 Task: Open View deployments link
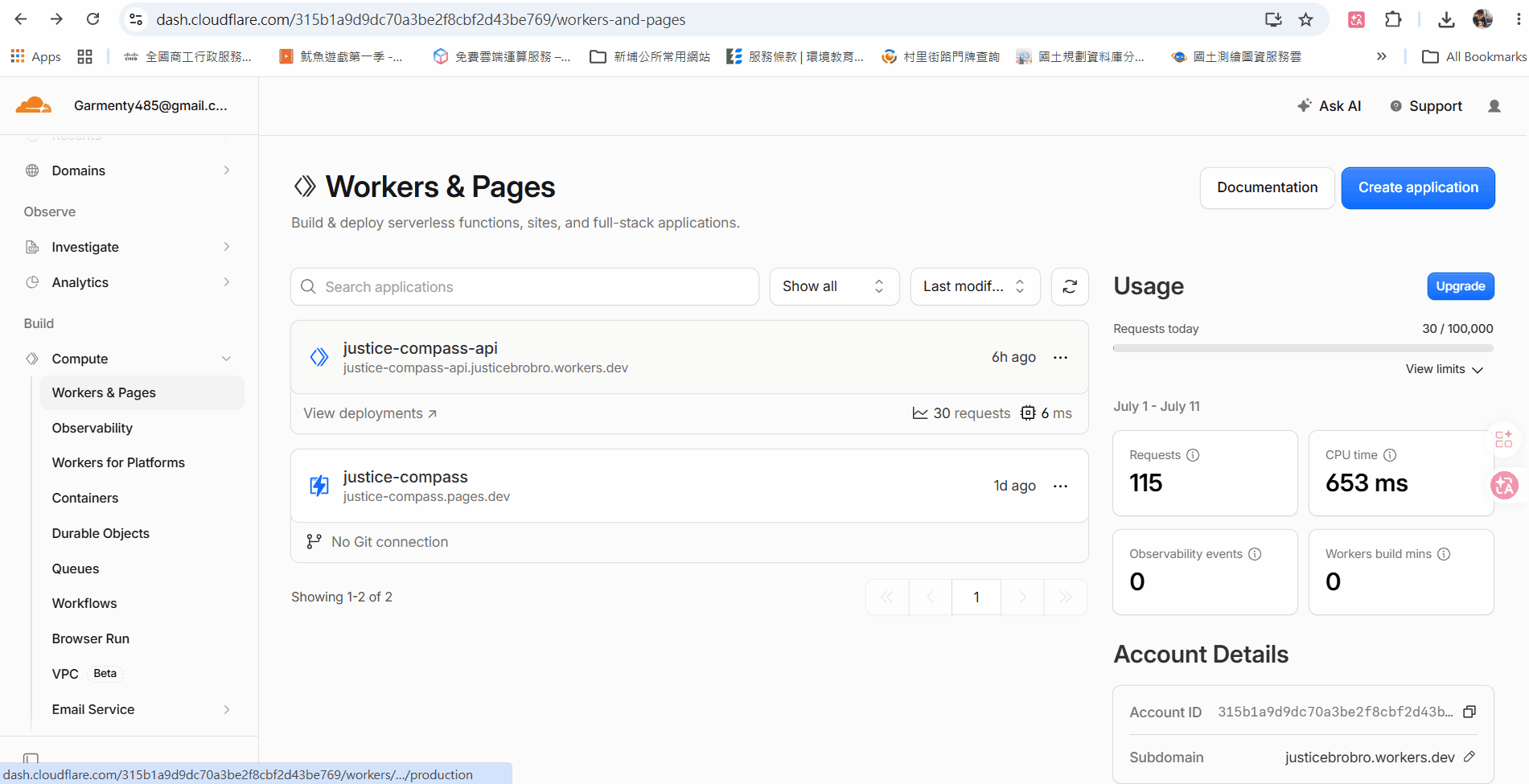370,413
